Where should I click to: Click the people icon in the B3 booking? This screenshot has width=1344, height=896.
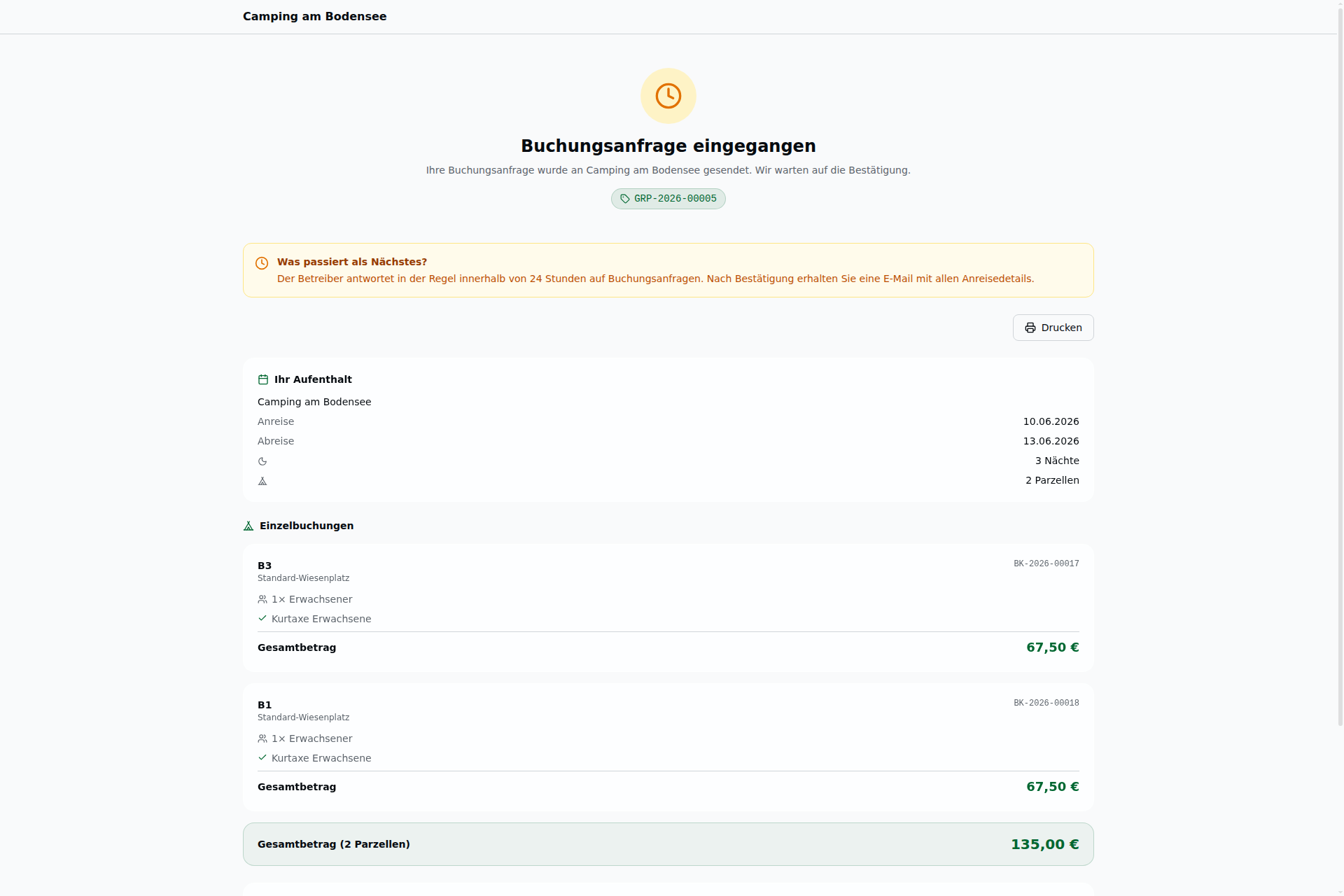click(x=262, y=599)
